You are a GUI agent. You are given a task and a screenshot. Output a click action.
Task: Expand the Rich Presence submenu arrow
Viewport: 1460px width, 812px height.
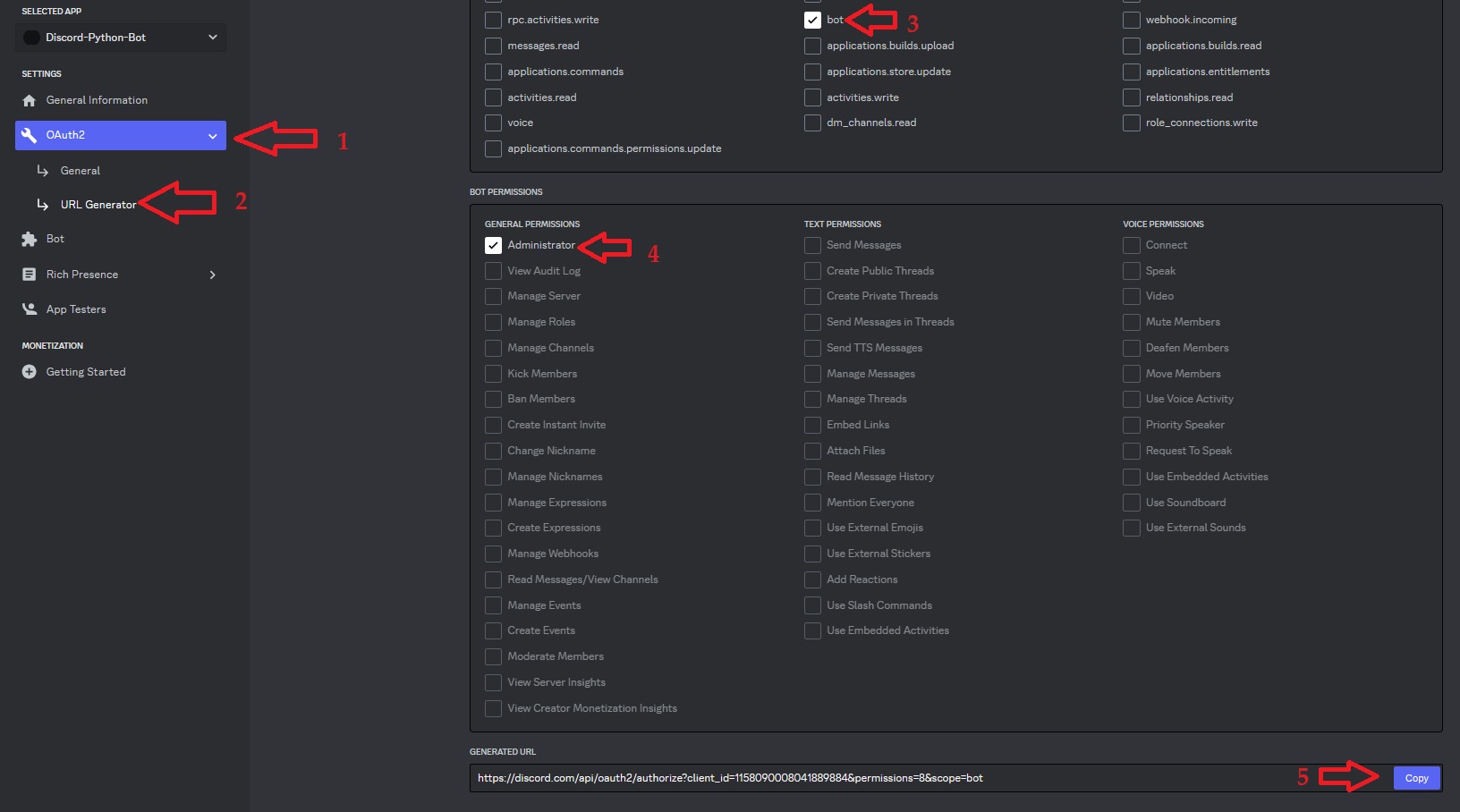click(x=213, y=275)
